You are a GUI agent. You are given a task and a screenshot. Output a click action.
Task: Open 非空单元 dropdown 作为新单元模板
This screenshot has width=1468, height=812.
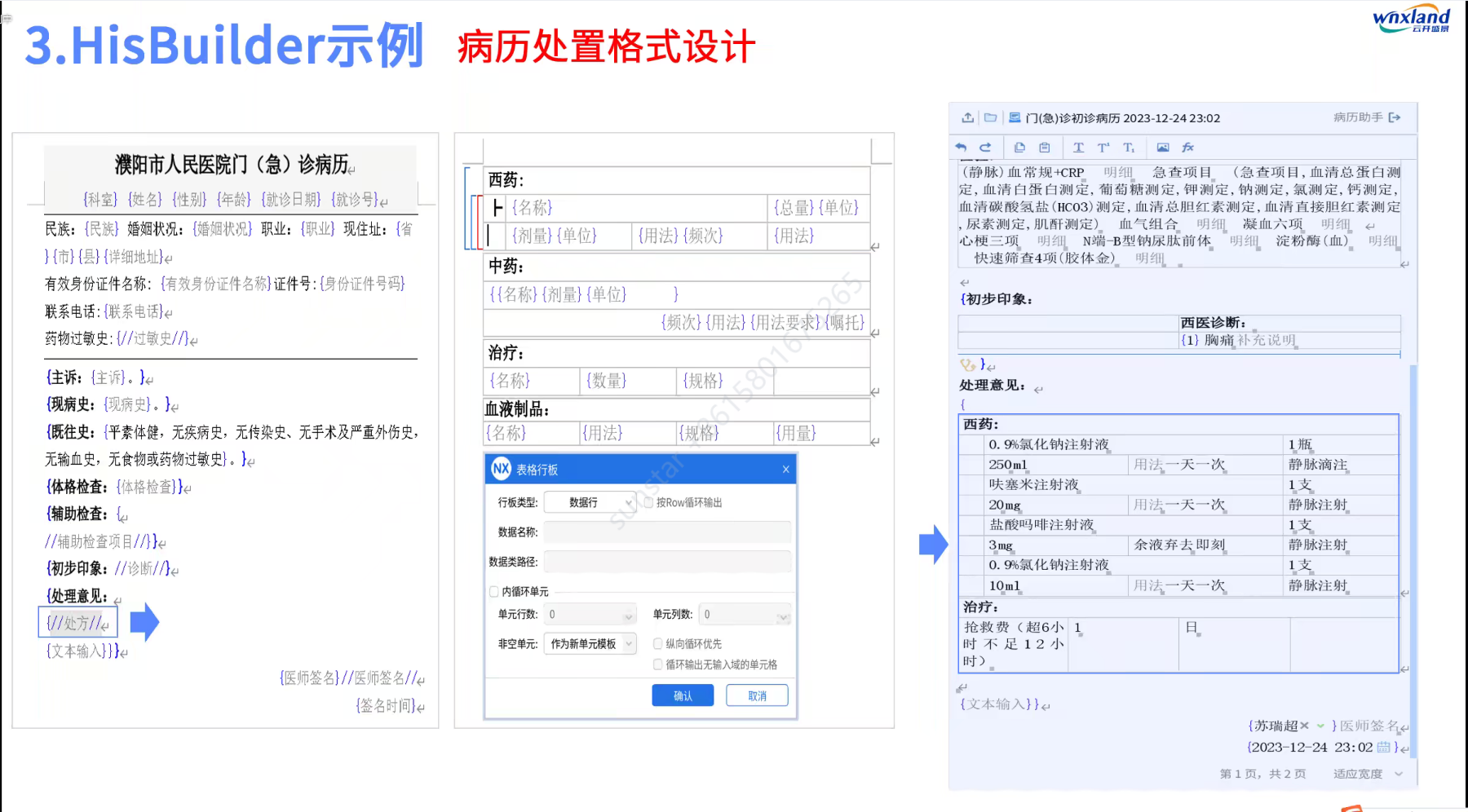coord(590,643)
